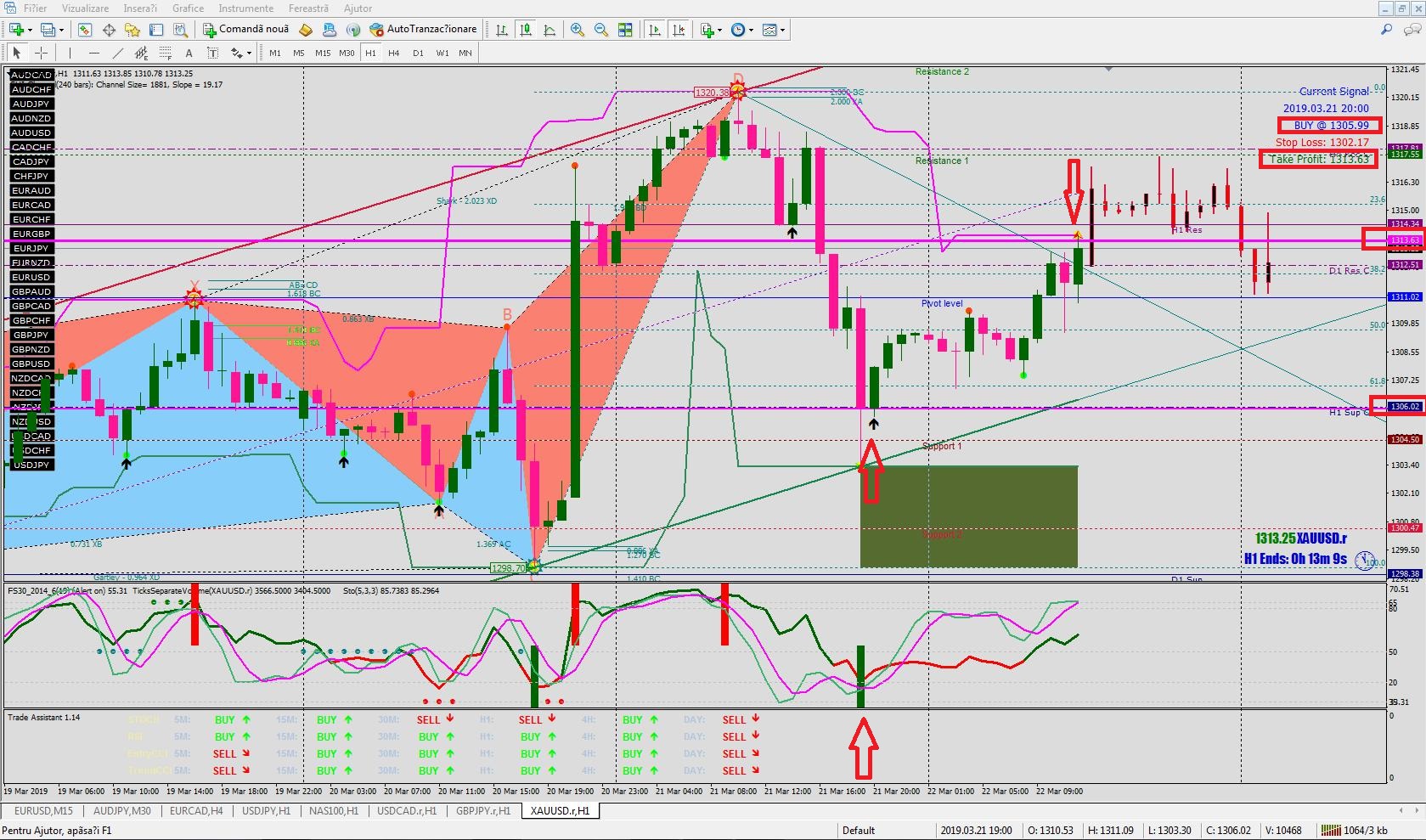Screen dimensions: 1426x840
Task: Choose the Fibonacci retracement tool
Action: pos(165,53)
